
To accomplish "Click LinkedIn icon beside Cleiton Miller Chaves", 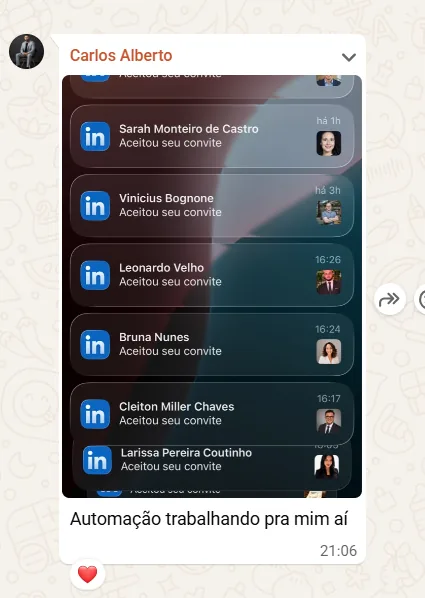I will tap(95, 414).
